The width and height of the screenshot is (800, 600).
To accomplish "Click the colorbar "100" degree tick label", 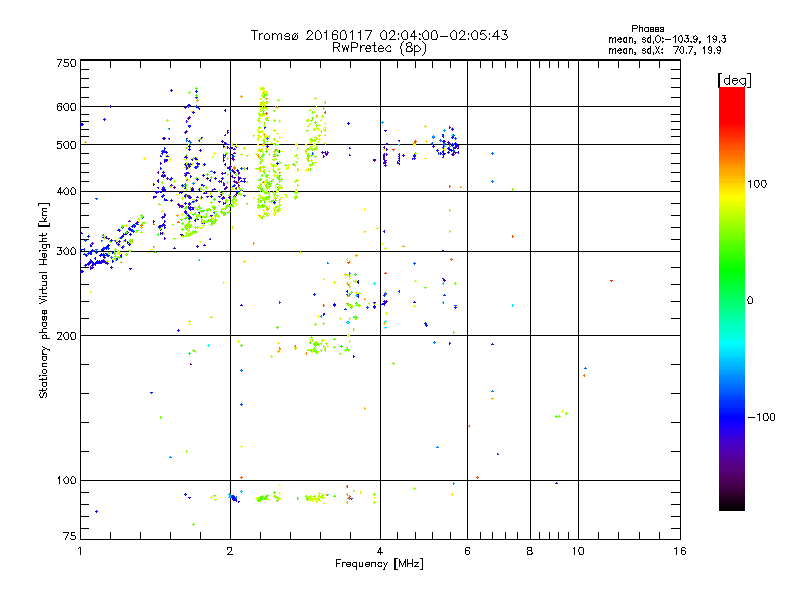I will 757,184.
